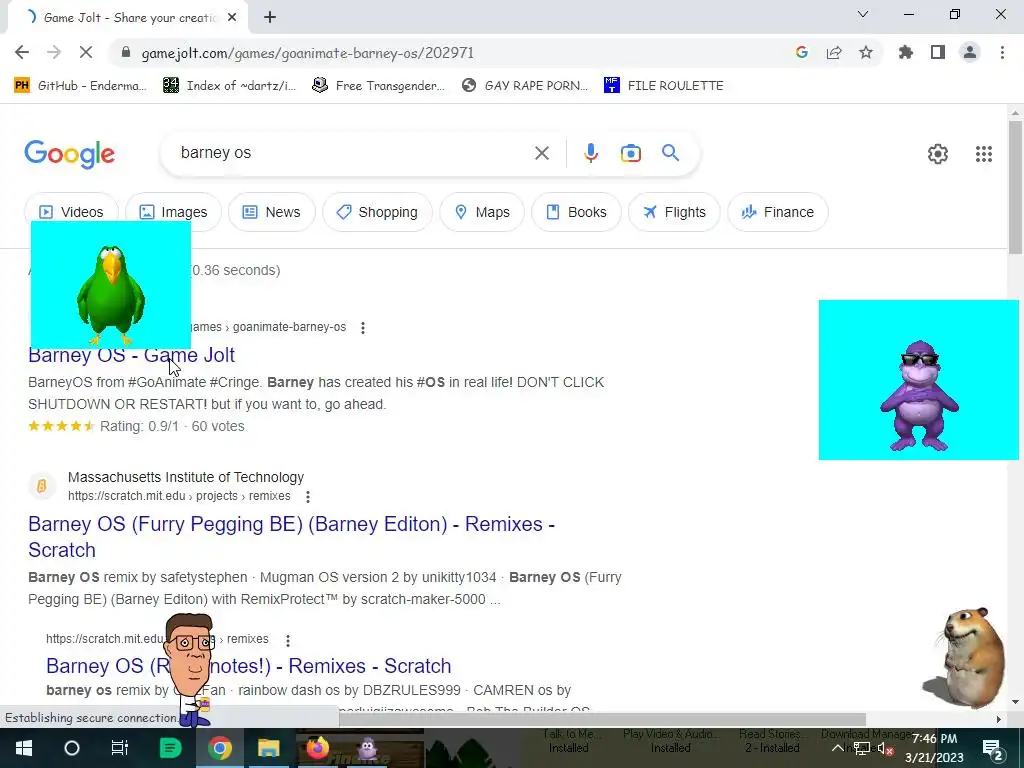Open options menu beside scratch.mit.edu projects URL
The height and width of the screenshot is (768, 1024).
pos(308,497)
